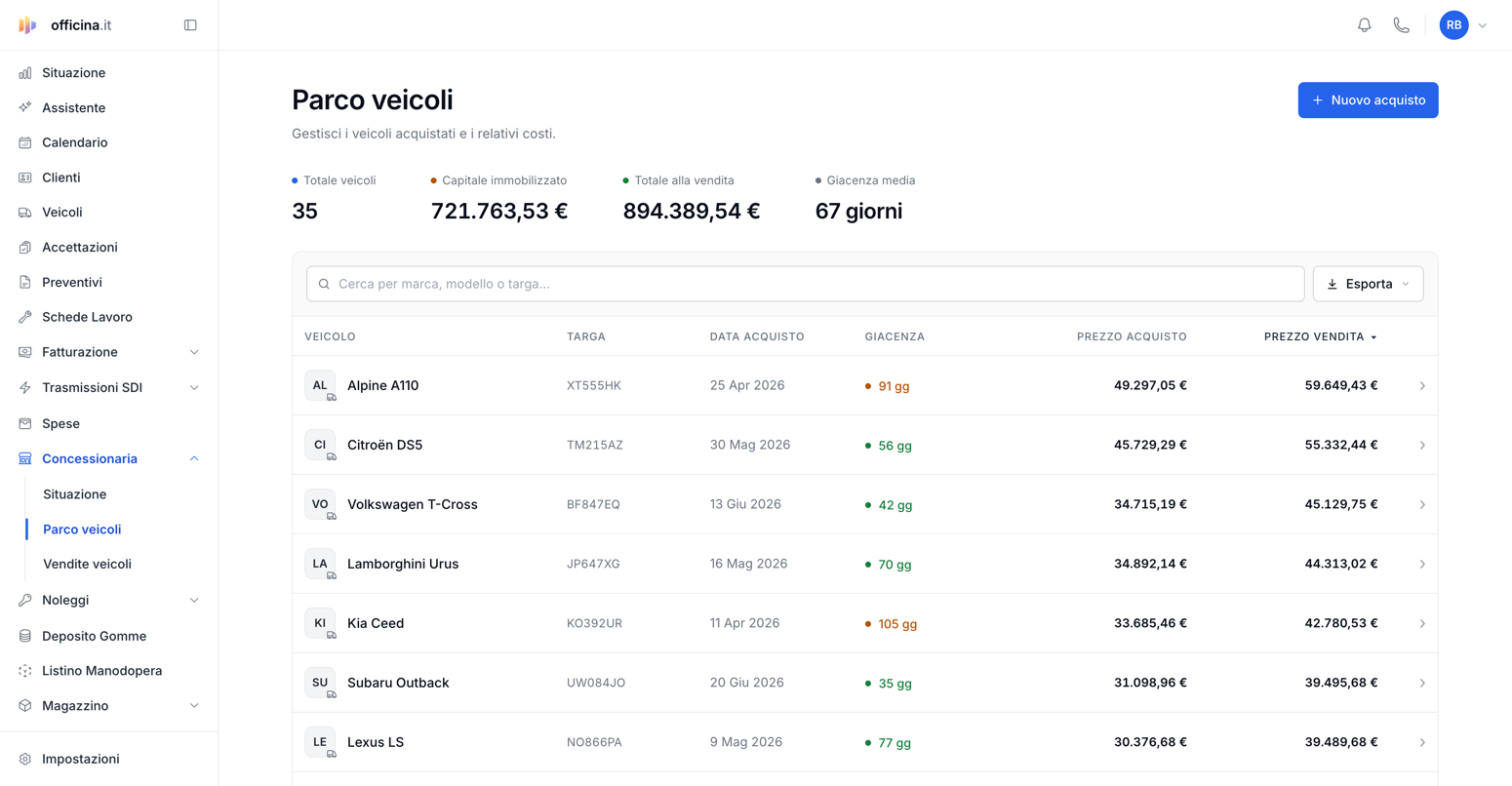Click the Impostazioni gear icon
Screen dimensions: 1512x786
click(25, 759)
